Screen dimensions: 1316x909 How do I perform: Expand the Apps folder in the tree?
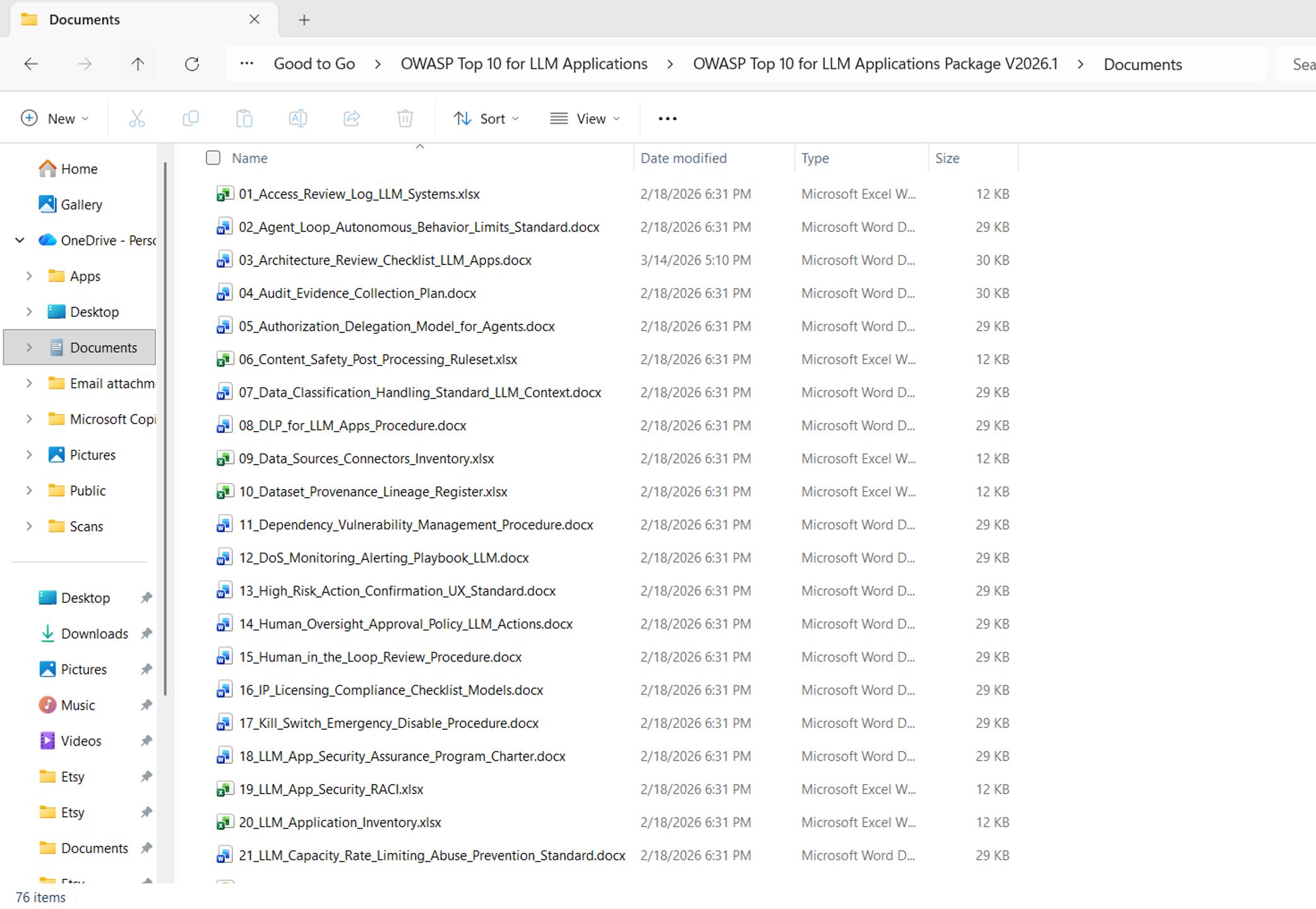point(29,276)
